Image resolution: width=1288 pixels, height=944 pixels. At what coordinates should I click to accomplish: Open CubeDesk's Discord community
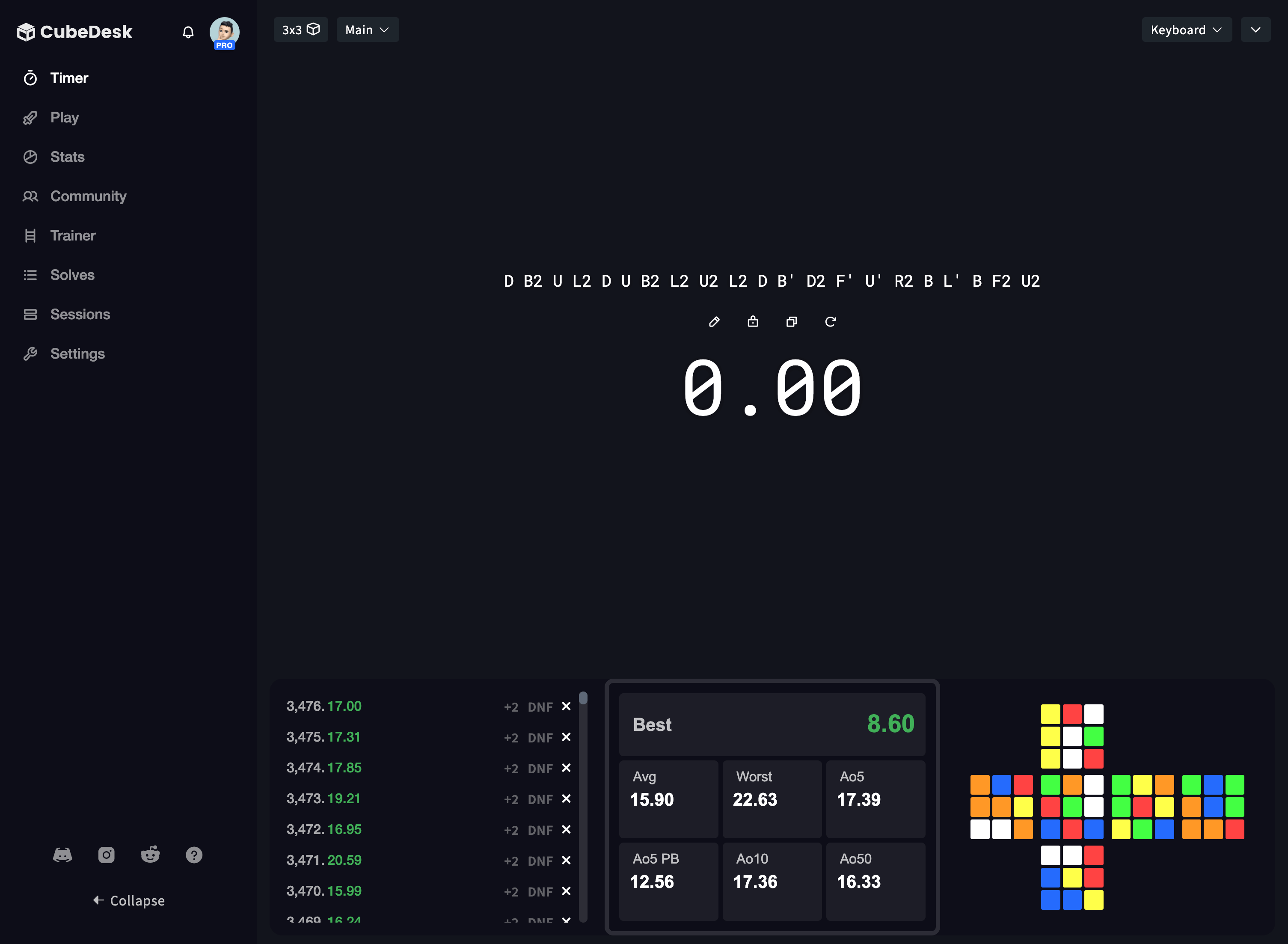63,855
